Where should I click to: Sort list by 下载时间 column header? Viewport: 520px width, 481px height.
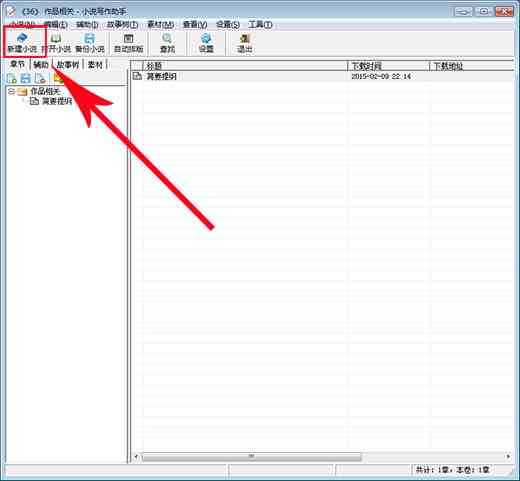tap(388, 66)
